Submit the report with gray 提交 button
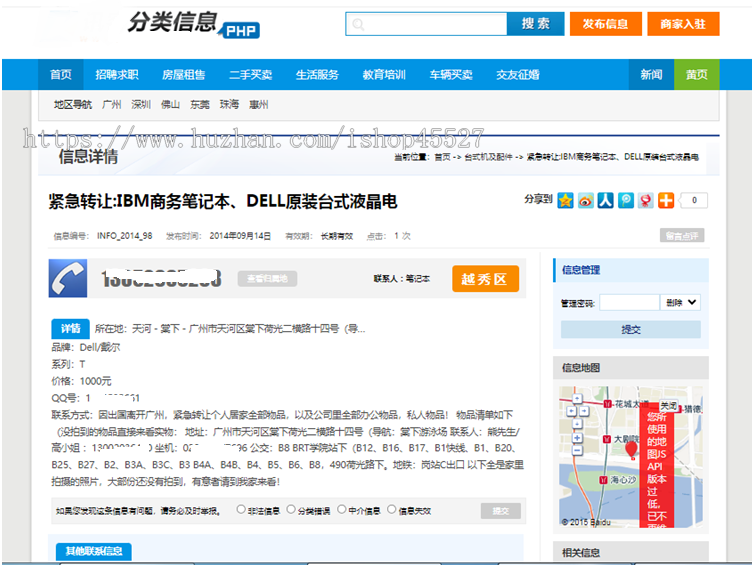 tap(501, 511)
